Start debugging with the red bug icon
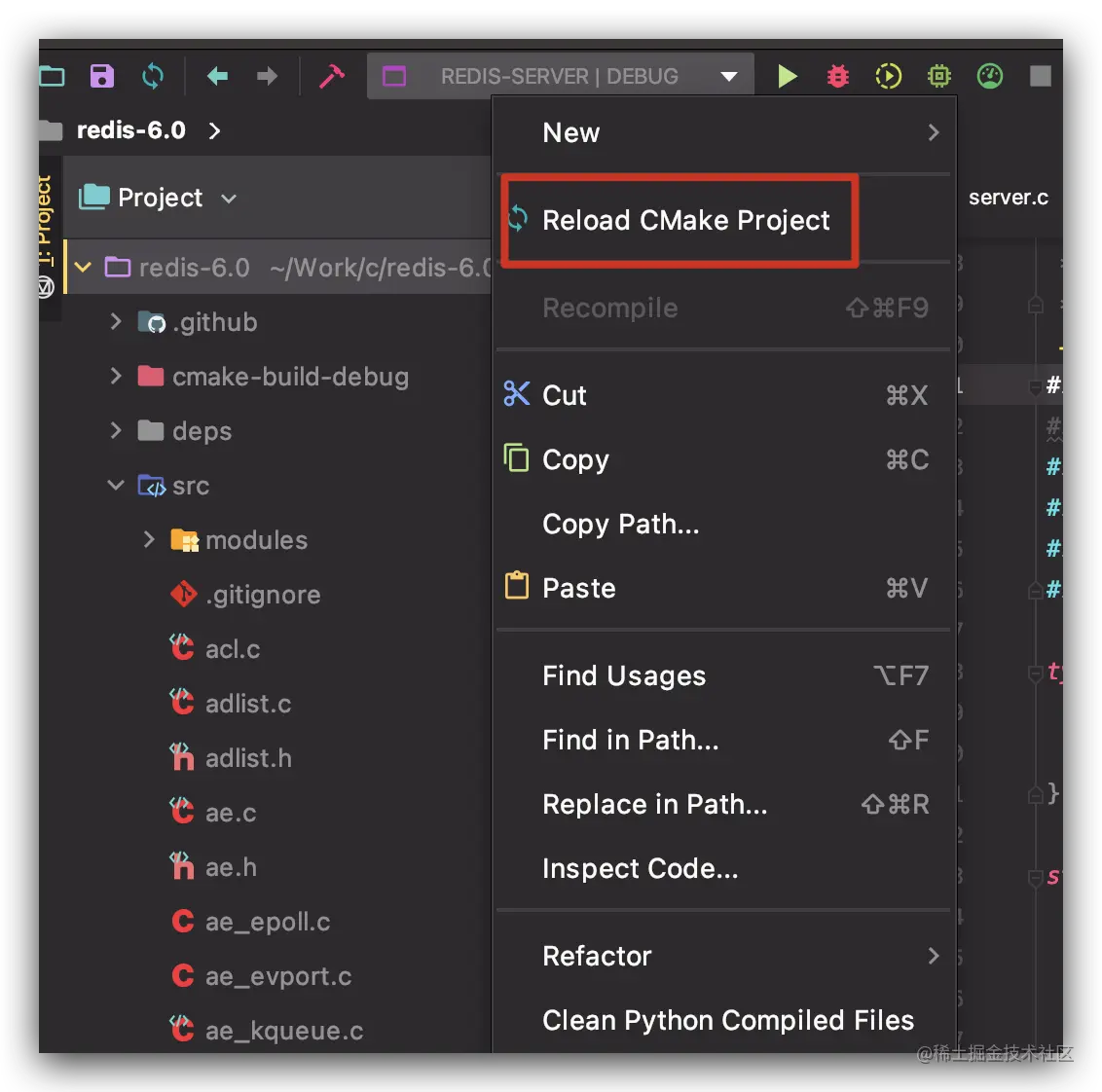 838,76
